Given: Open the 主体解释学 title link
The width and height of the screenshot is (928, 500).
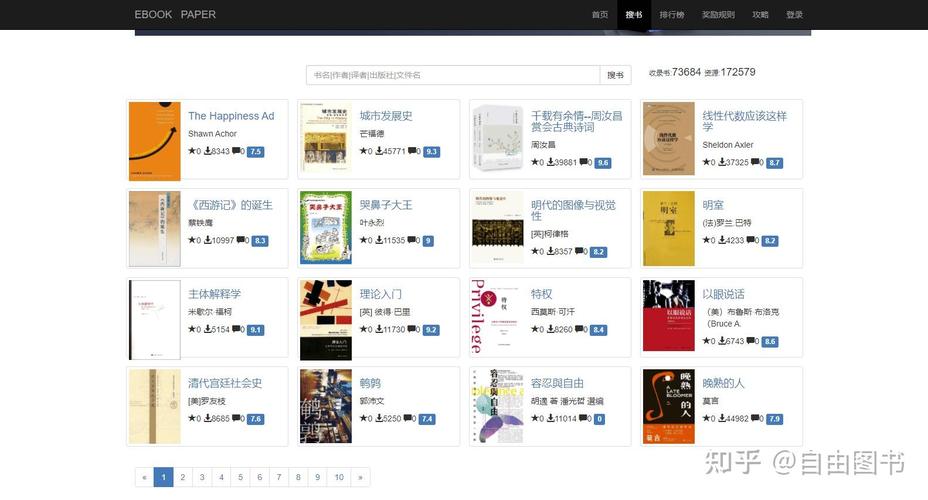Looking at the screenshot, I should point(214,294).
